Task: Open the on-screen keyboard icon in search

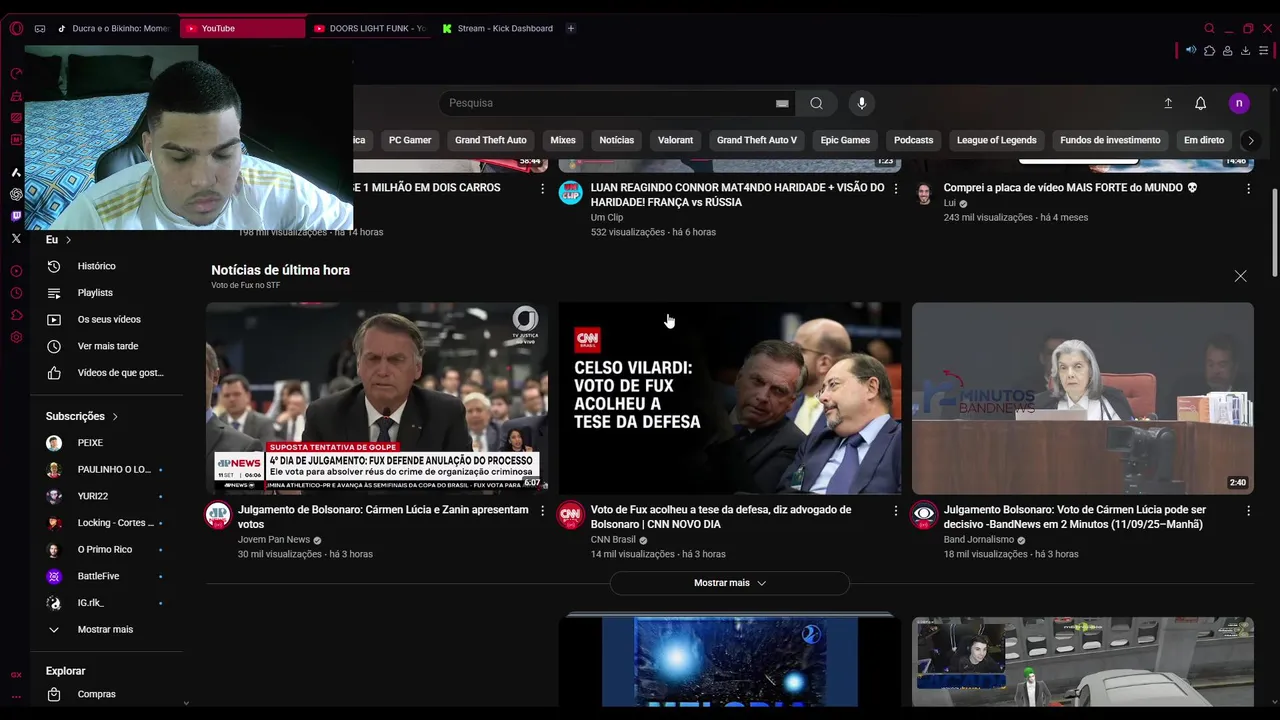Action: [x=782, y=103]
